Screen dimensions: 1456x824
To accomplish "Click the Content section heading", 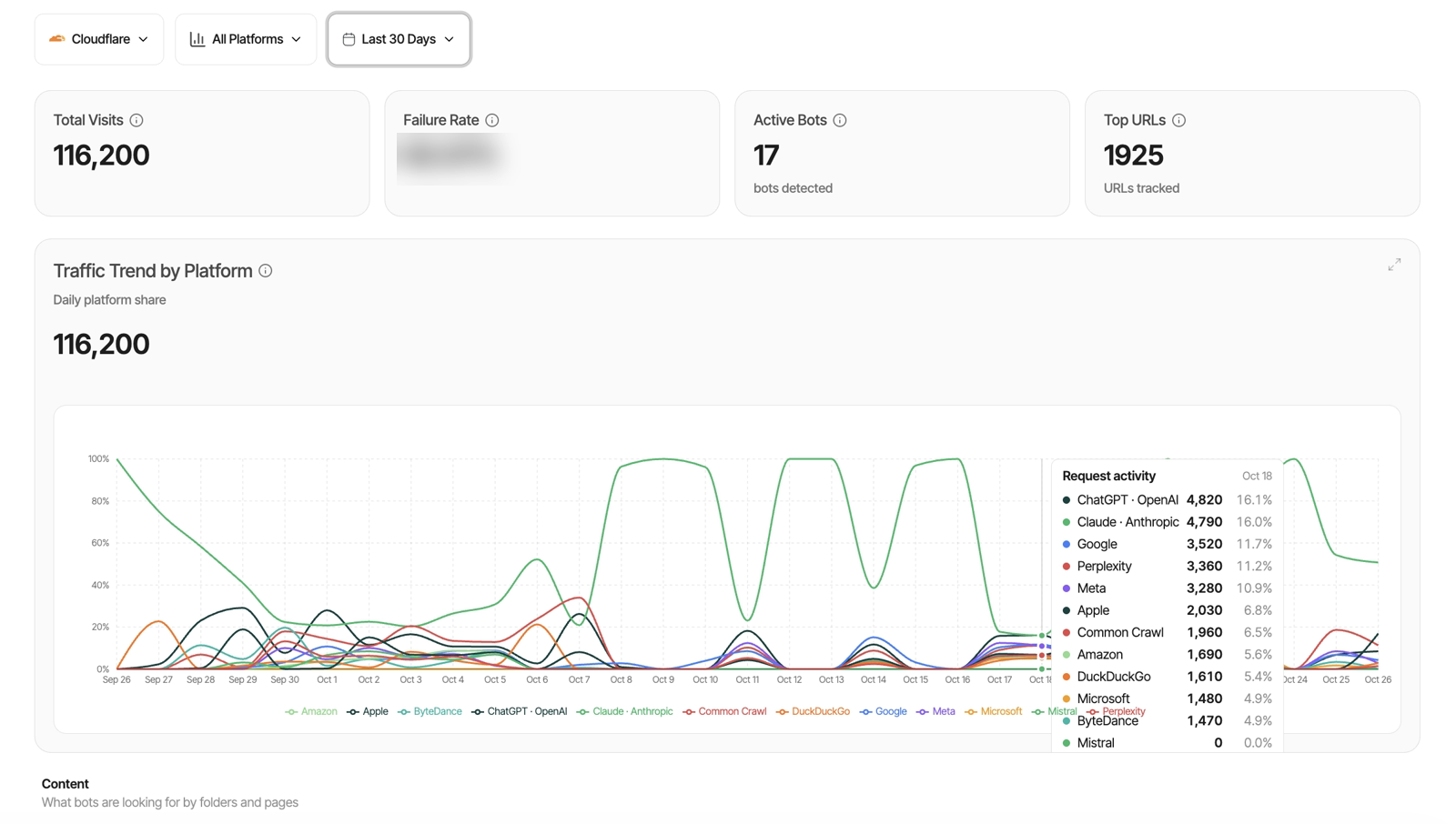I will pos(66,784).
